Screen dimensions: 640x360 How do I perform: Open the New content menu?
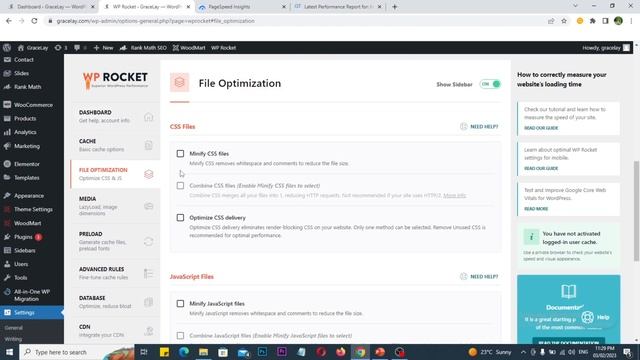click(103, 48)
